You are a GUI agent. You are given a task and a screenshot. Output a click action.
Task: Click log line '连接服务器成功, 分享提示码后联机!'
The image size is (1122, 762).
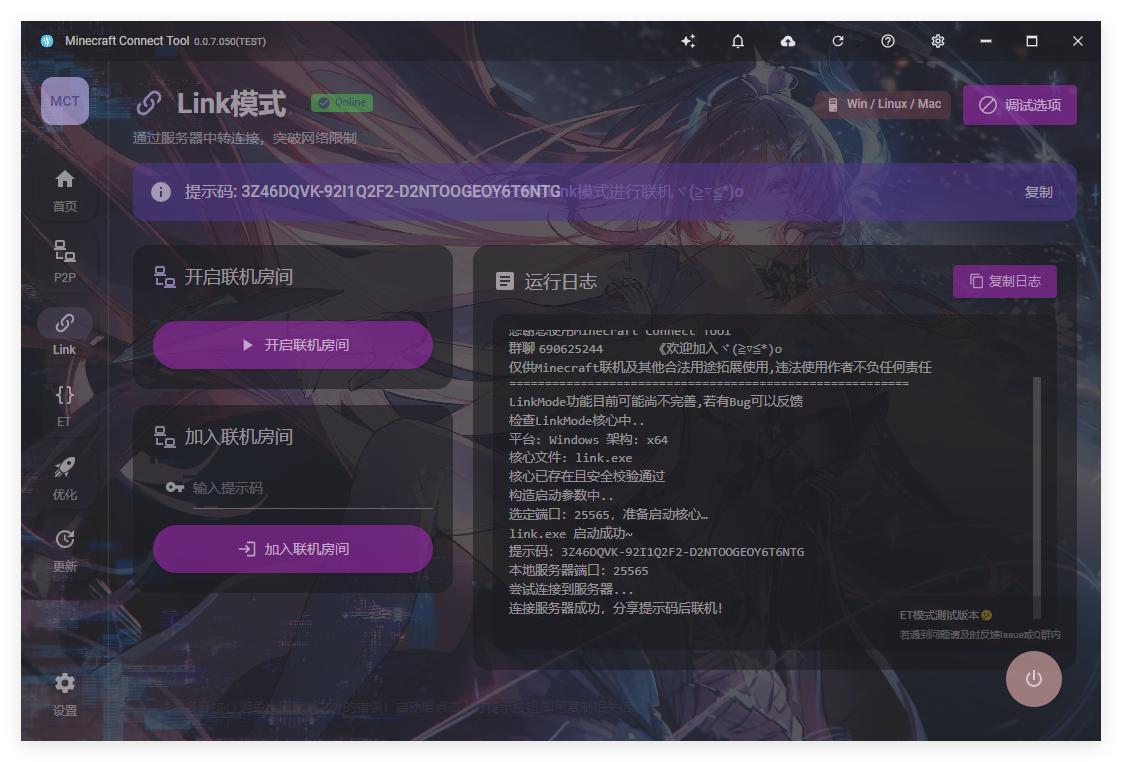[x=615, y=608]
